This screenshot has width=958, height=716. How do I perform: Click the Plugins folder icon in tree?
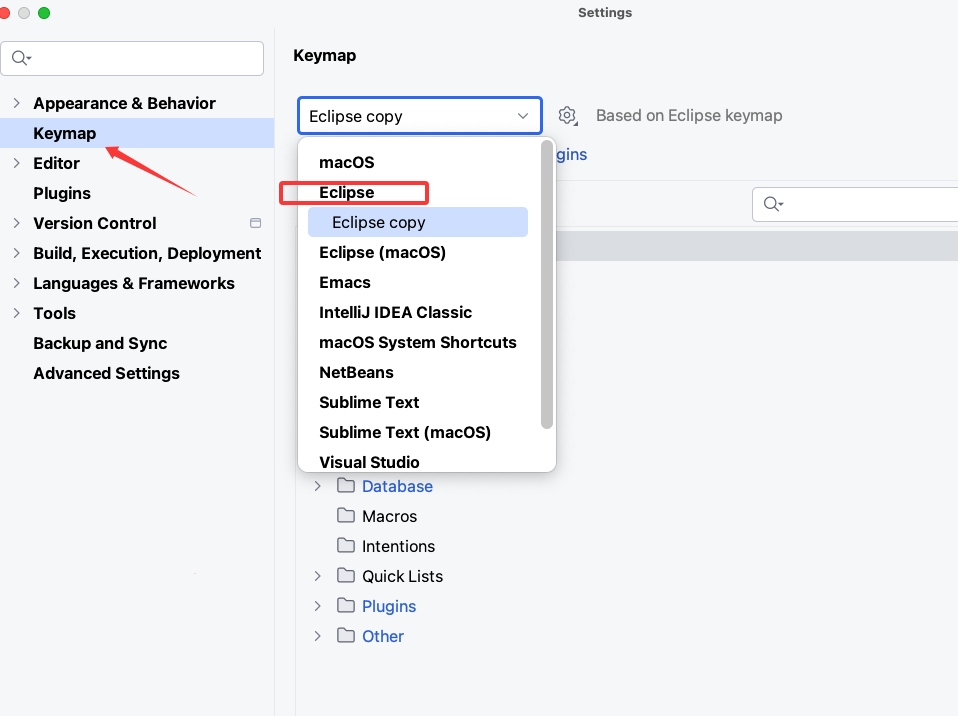coord(346,606)
